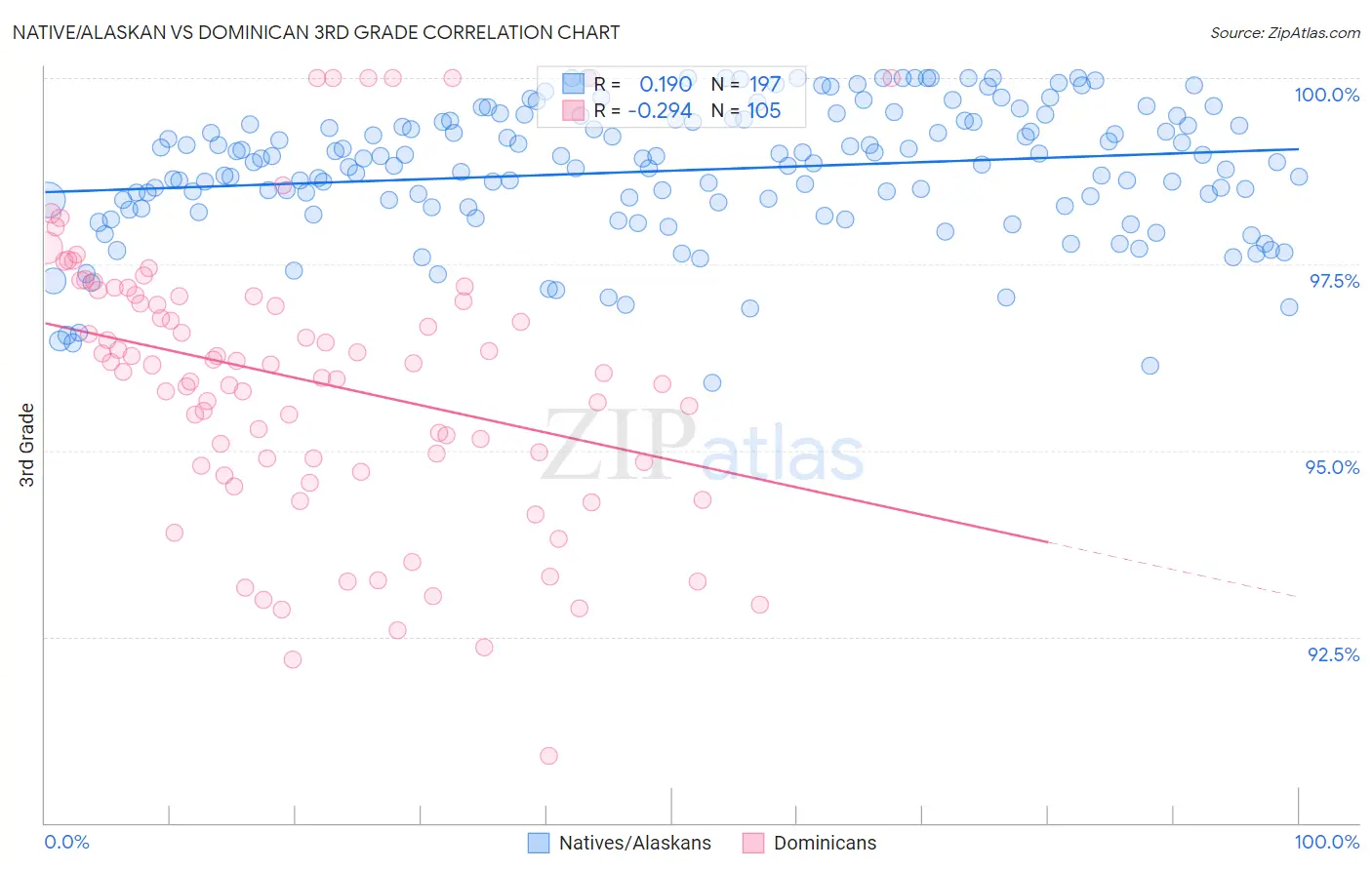Click the lowest pink outlier data point
1372x870 pixels.
pyautogui.click(x=548, y=756)
